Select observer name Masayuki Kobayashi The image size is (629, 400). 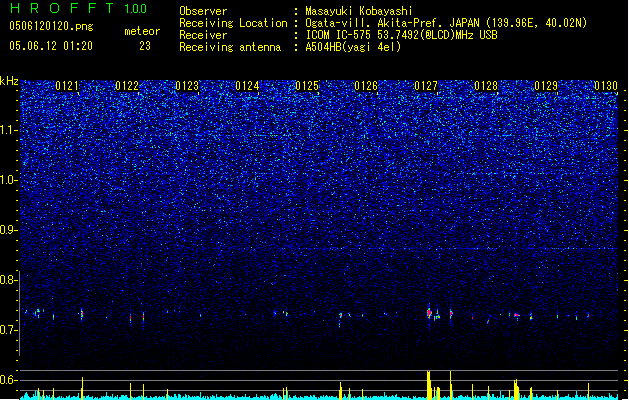(x=359, y=11)
